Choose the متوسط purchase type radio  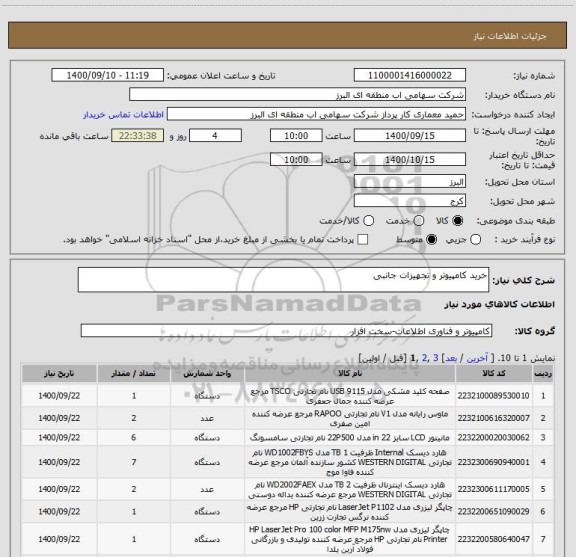click(x=431, y=240)
